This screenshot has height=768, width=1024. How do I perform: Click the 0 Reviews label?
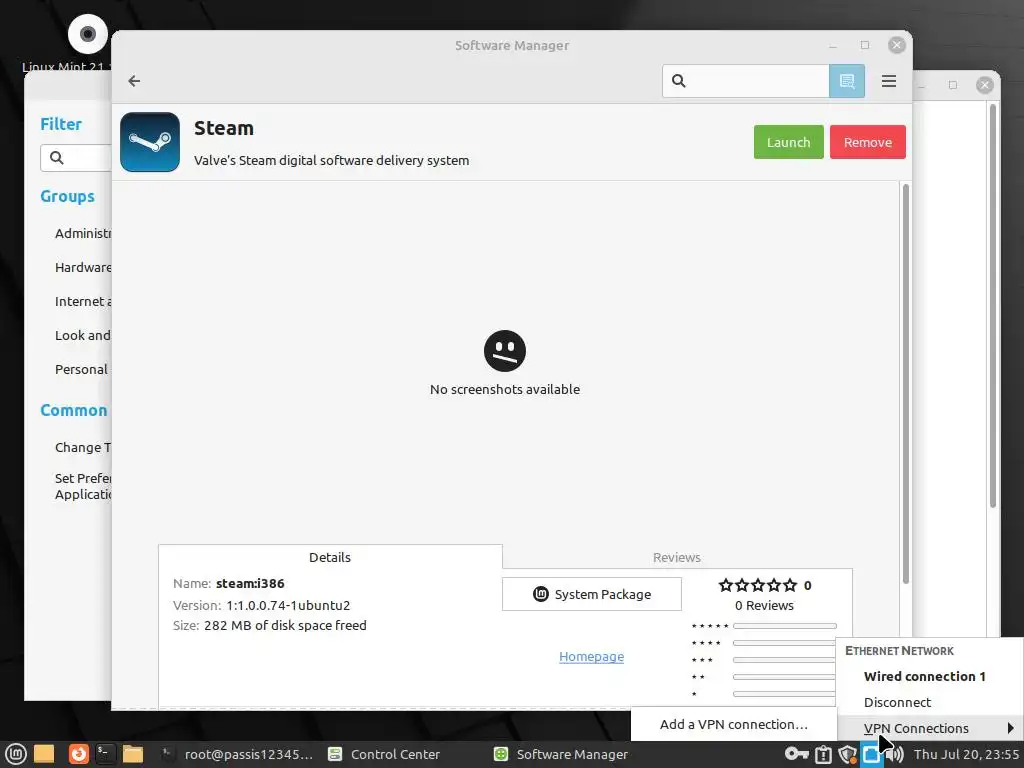tap(764, 605)
